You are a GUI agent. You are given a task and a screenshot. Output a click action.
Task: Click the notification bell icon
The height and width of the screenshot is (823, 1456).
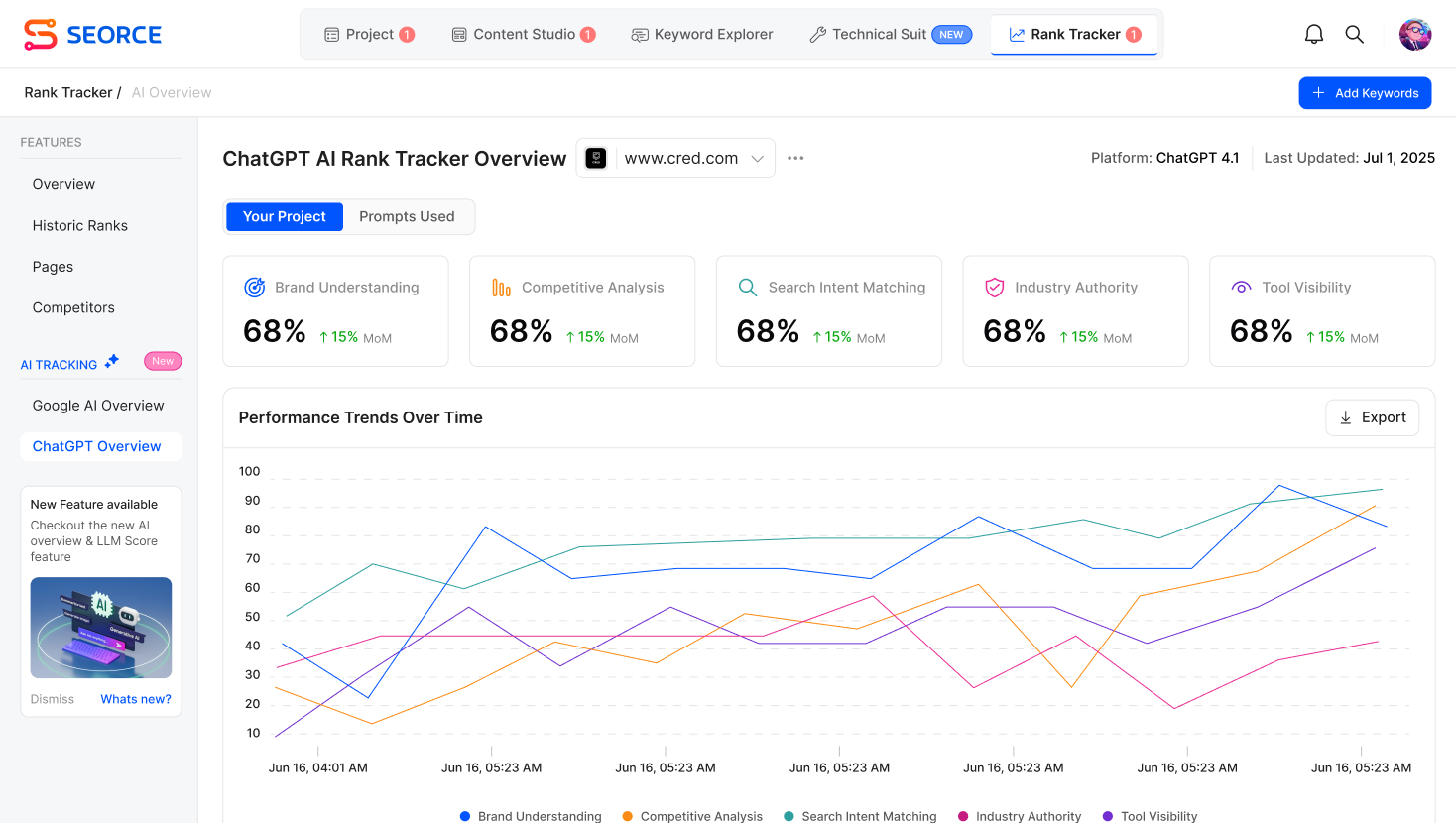(x=1313, y=35)
